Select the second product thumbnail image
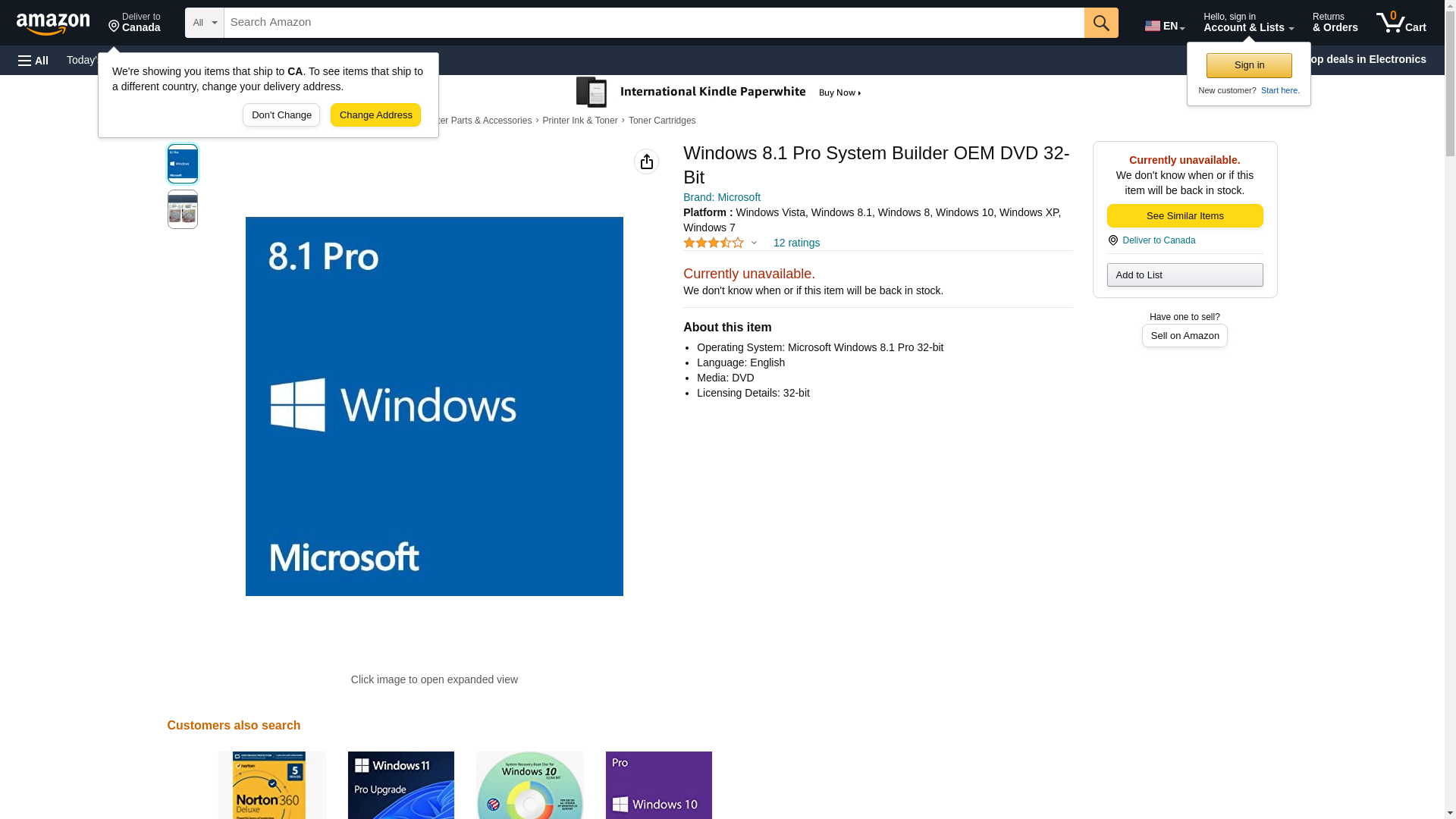Image resolution: width=1456 pixels, height=819 pixels. 182,209
